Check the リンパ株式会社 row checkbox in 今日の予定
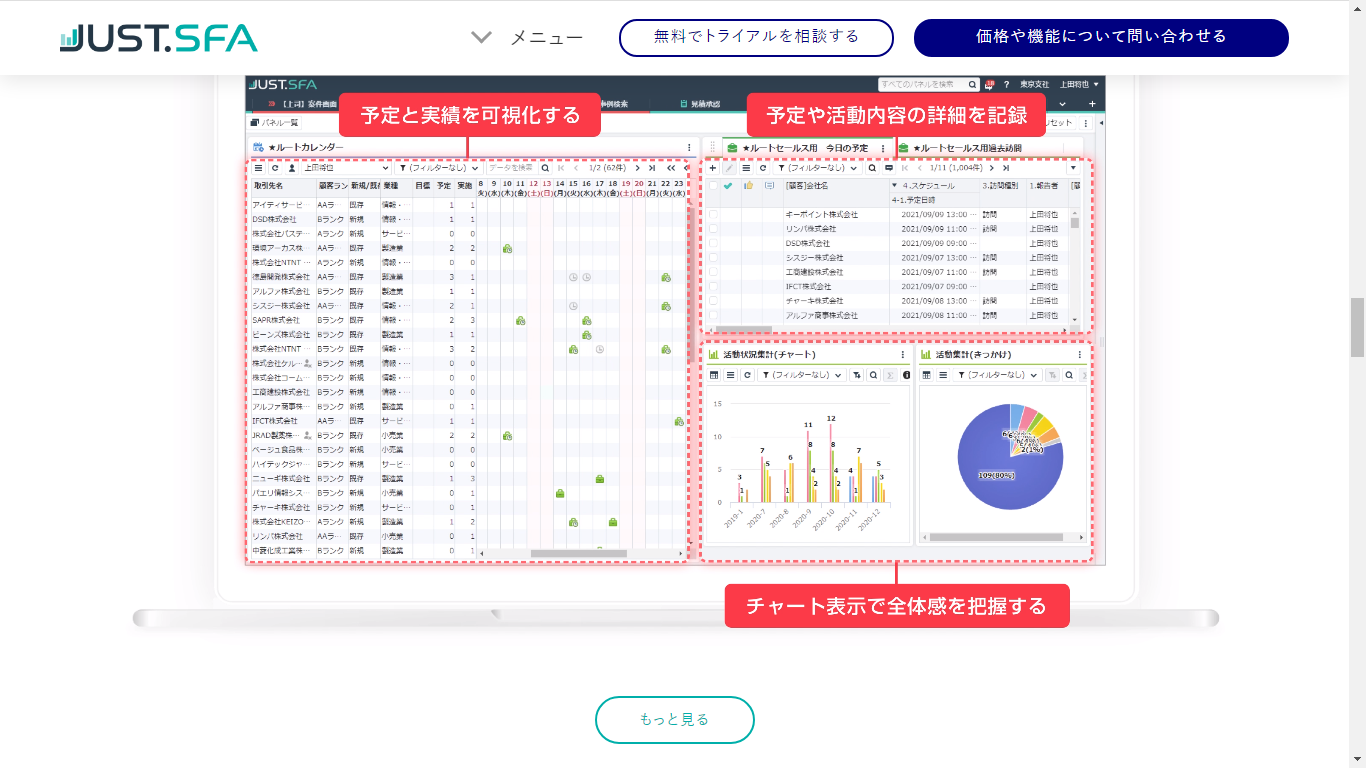The image size is (1366, 768). [713, 228]
